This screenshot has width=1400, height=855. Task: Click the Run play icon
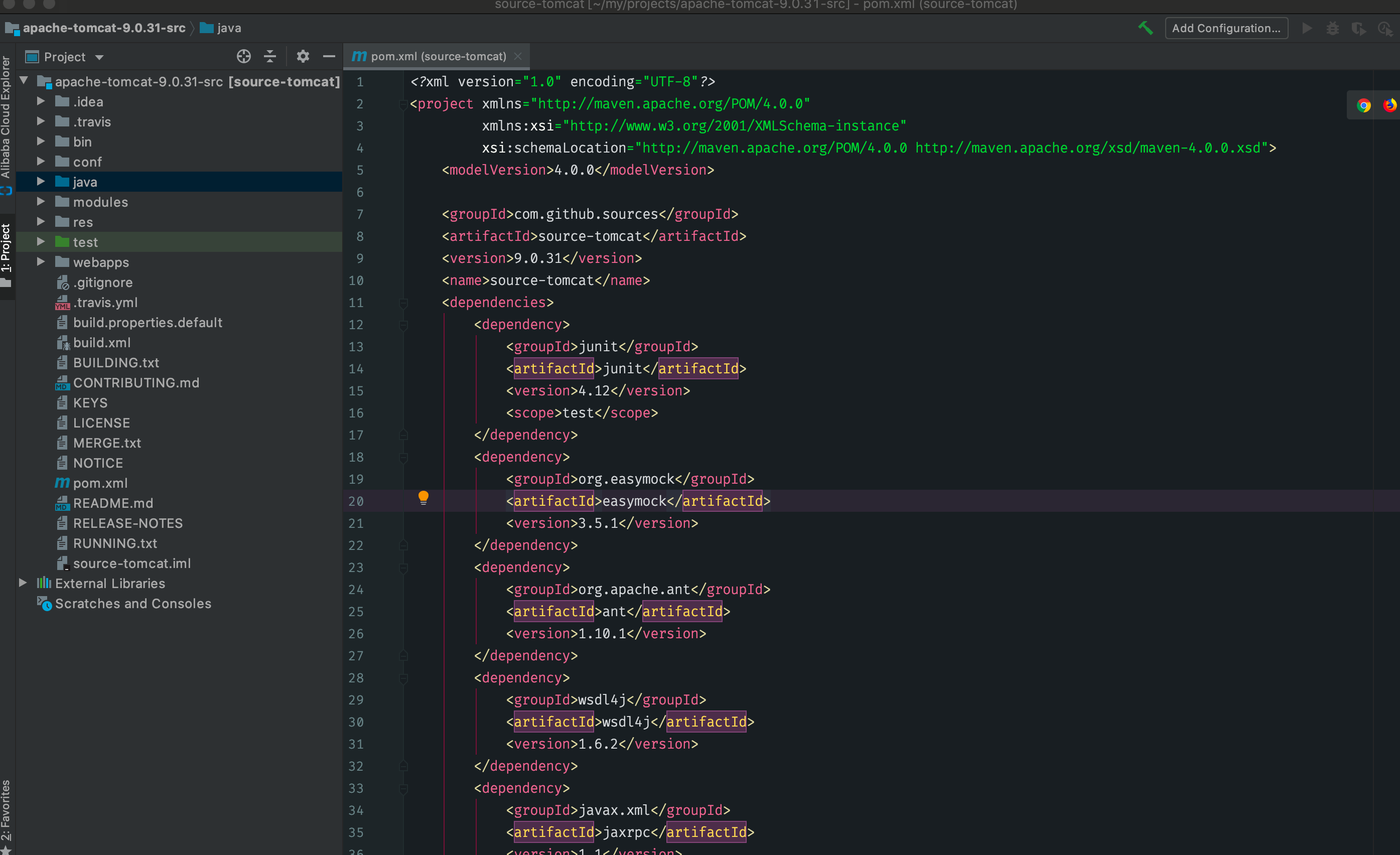point(1307,28)
